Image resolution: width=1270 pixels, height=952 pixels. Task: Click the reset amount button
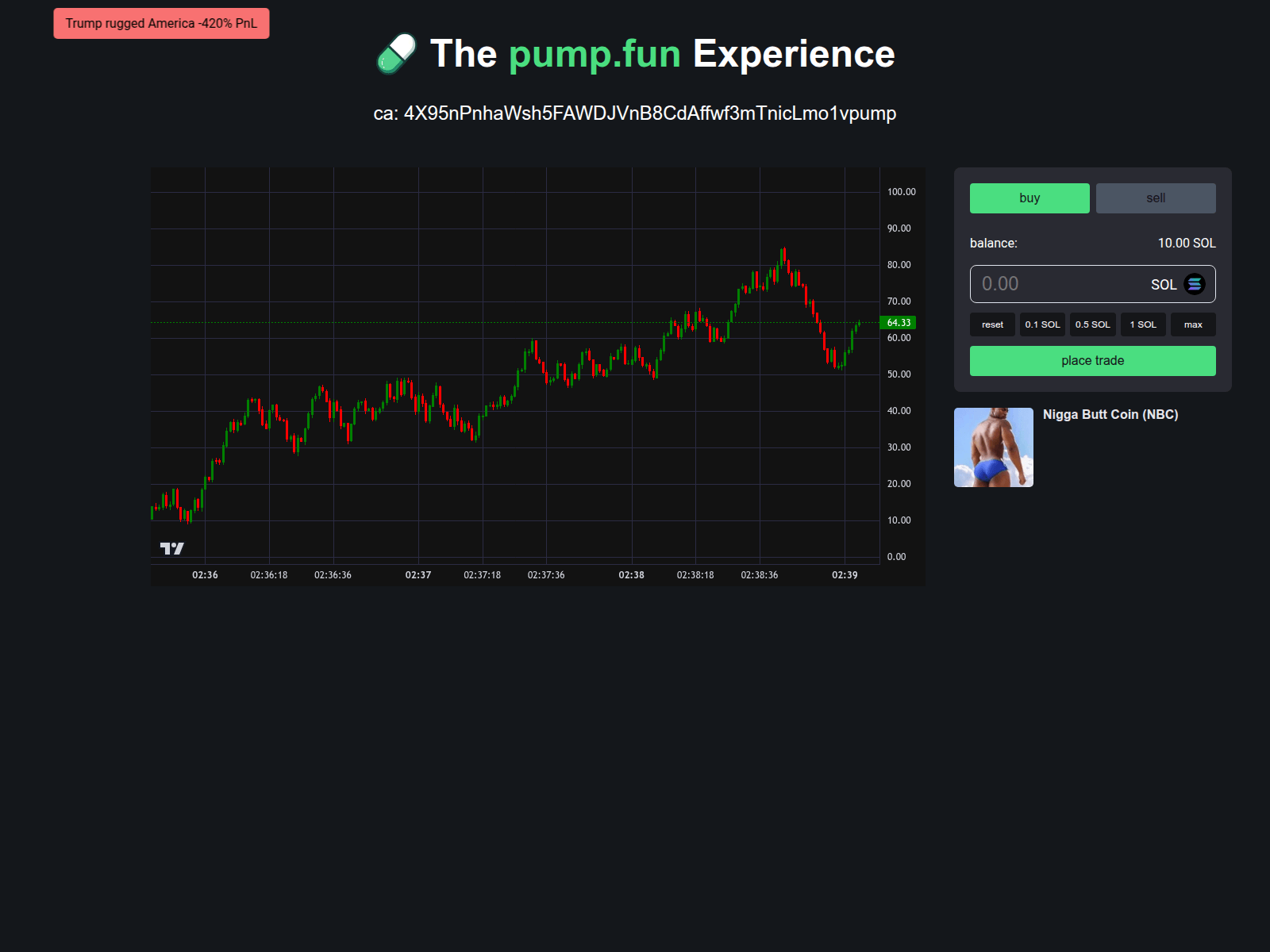[992, 324]
